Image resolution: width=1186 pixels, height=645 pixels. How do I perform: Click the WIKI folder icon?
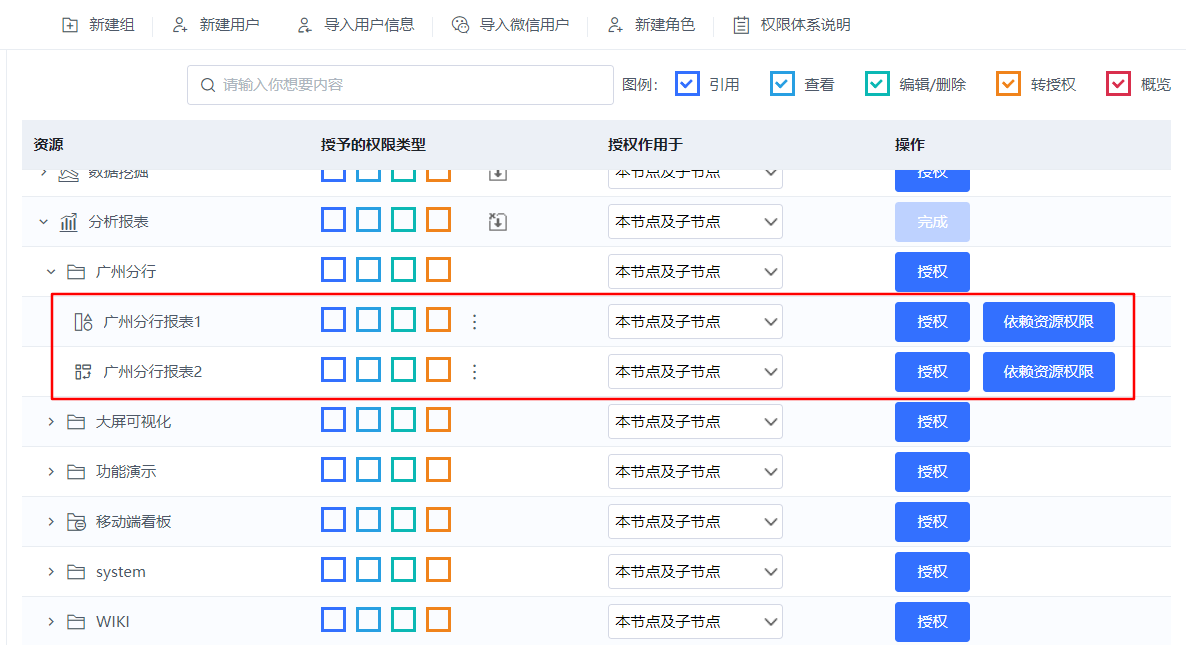pos(76,622)
